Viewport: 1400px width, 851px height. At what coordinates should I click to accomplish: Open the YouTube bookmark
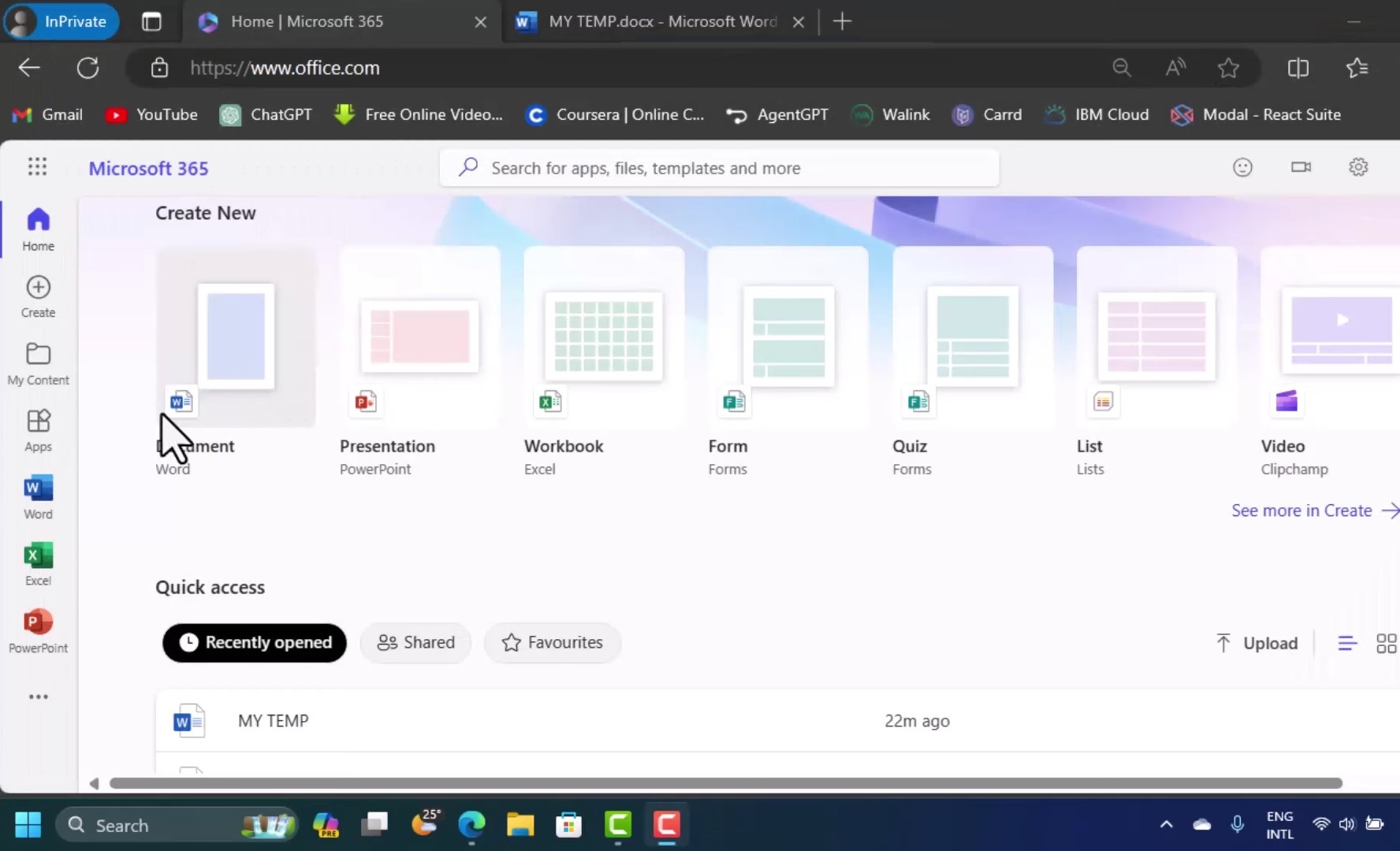[x=151, y=115]
